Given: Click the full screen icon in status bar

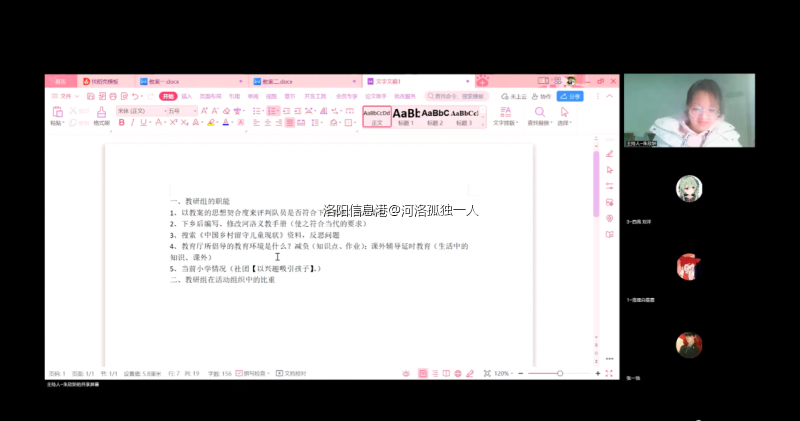Looking at the screenshot, I should [609, 374].
